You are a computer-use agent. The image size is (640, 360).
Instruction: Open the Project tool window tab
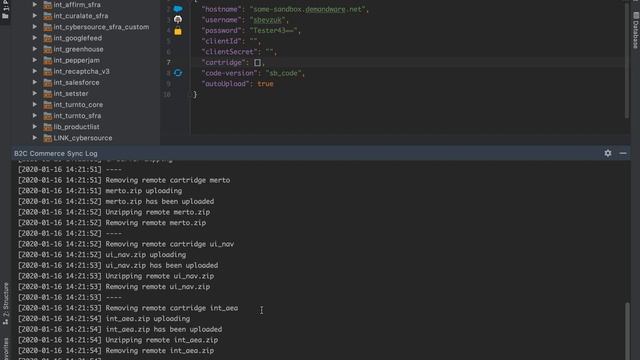coord(5,9)
